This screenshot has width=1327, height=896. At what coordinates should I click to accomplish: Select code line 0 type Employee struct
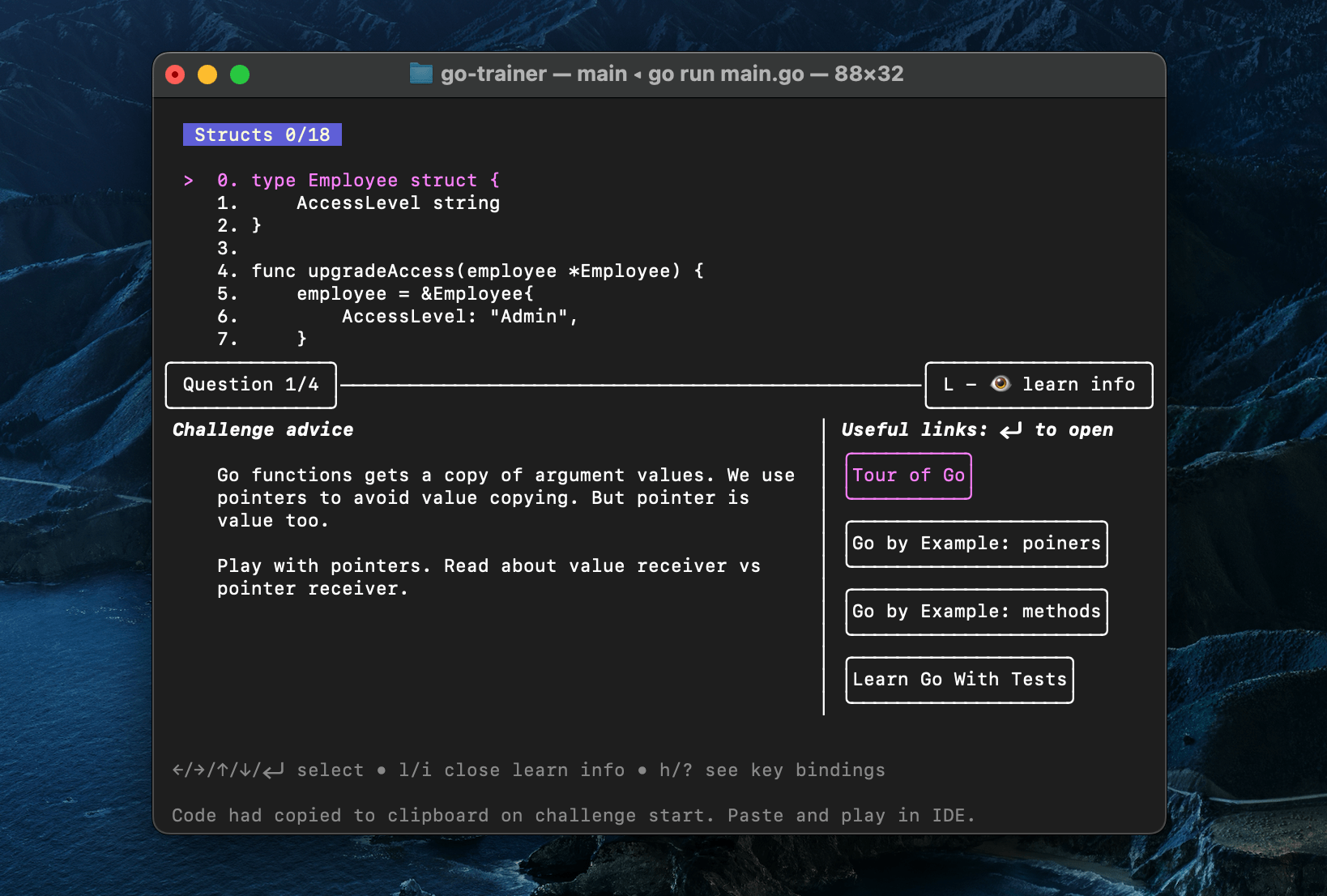tap(358, 181)
